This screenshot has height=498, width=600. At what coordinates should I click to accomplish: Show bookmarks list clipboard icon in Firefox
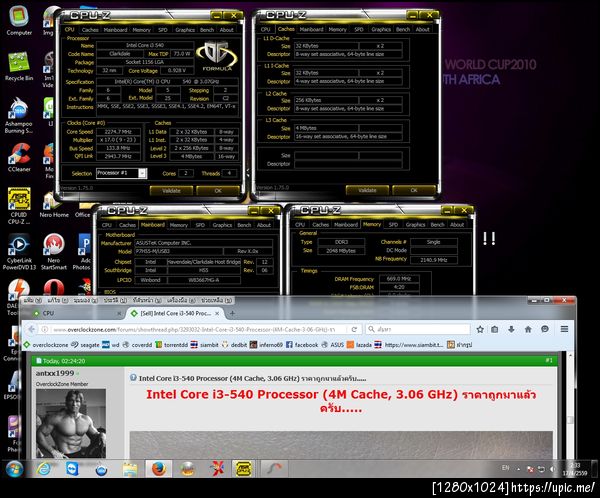click(x=494, y=329)
